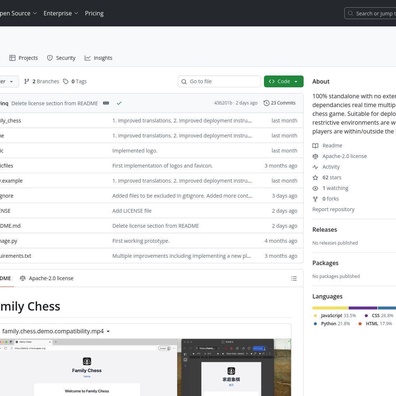Click the license scale icon in README tabs

point(22,278)
